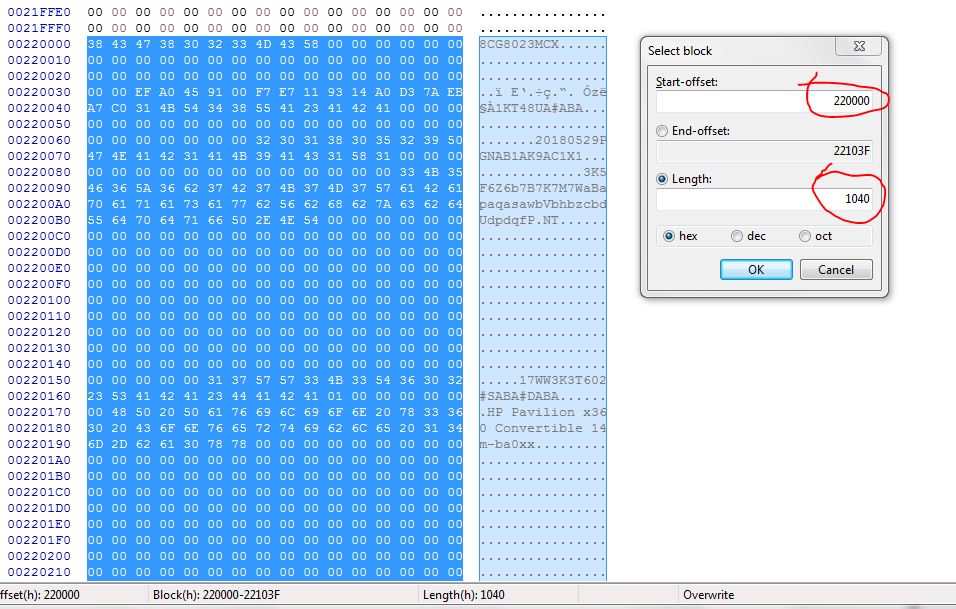The height and width of the screenshot is (609, 956).
Task: Click offset row 00220210
Action: [x=39, y=572]
